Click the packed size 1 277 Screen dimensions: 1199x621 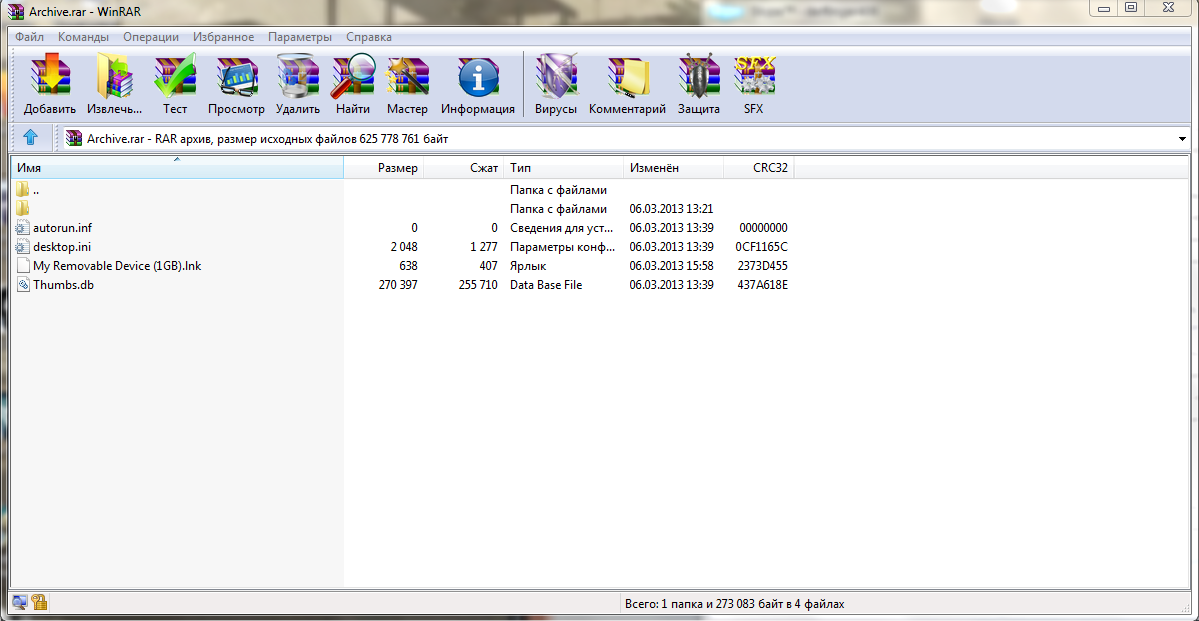pyautogui.click(x=483, y=246)
